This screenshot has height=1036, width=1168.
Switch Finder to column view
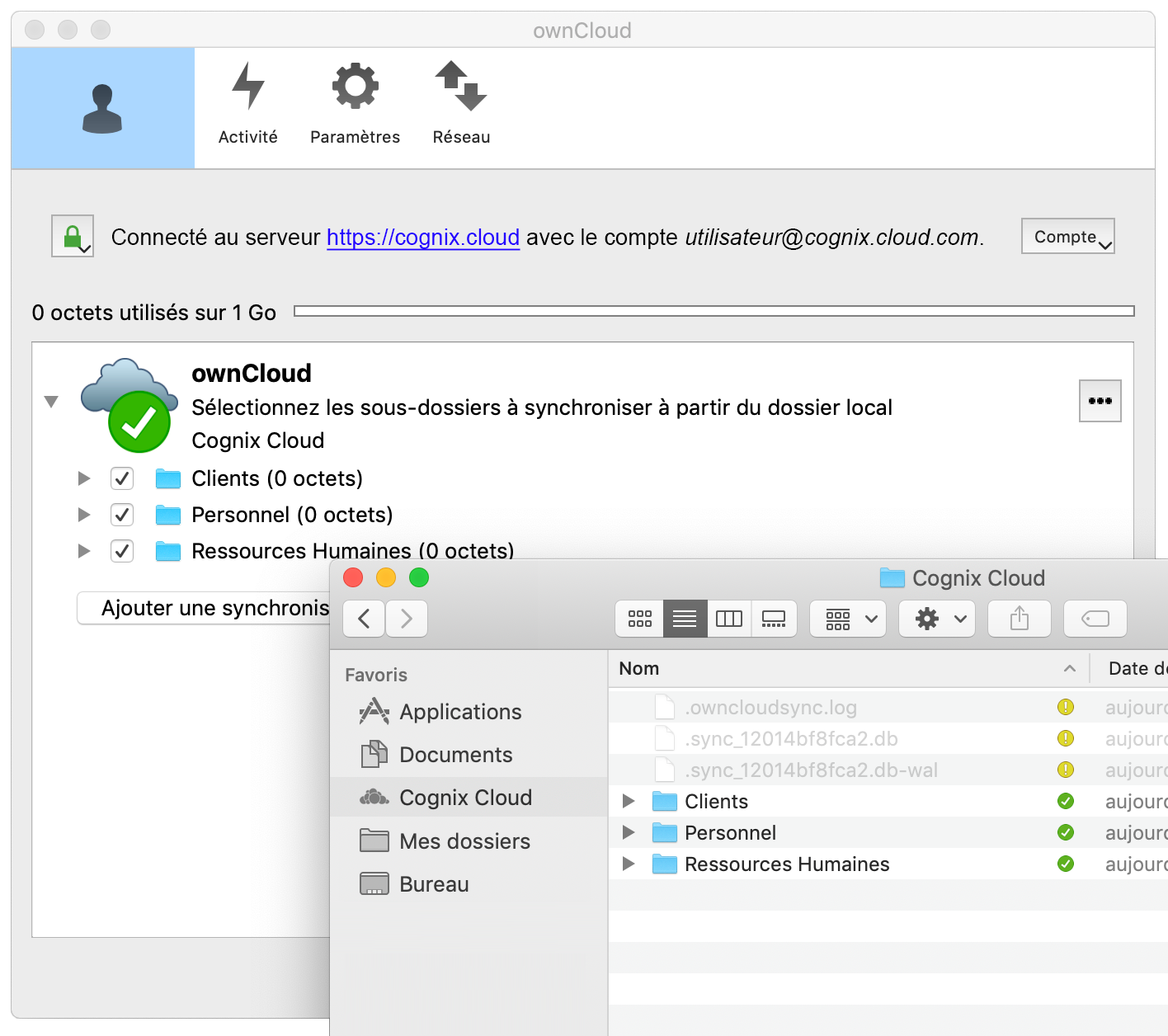coord(729,619)
